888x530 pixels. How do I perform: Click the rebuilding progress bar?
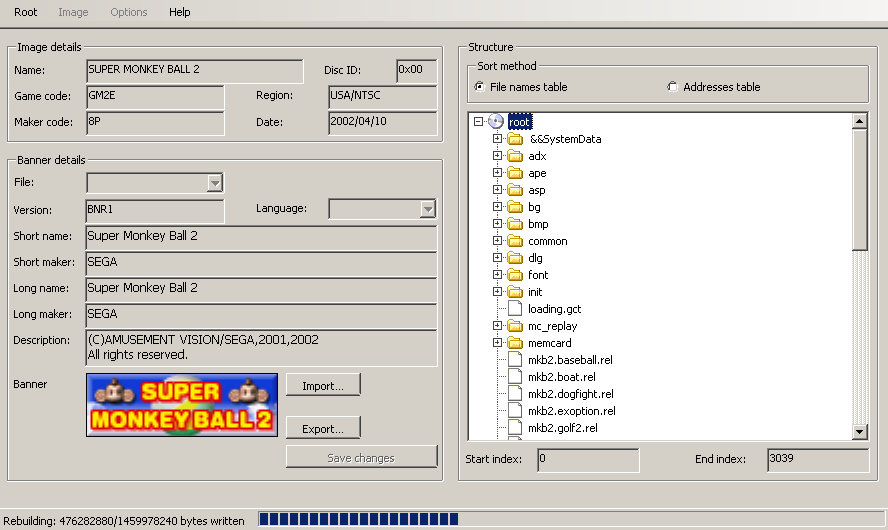pyautogui.click(x=358, y=519)
